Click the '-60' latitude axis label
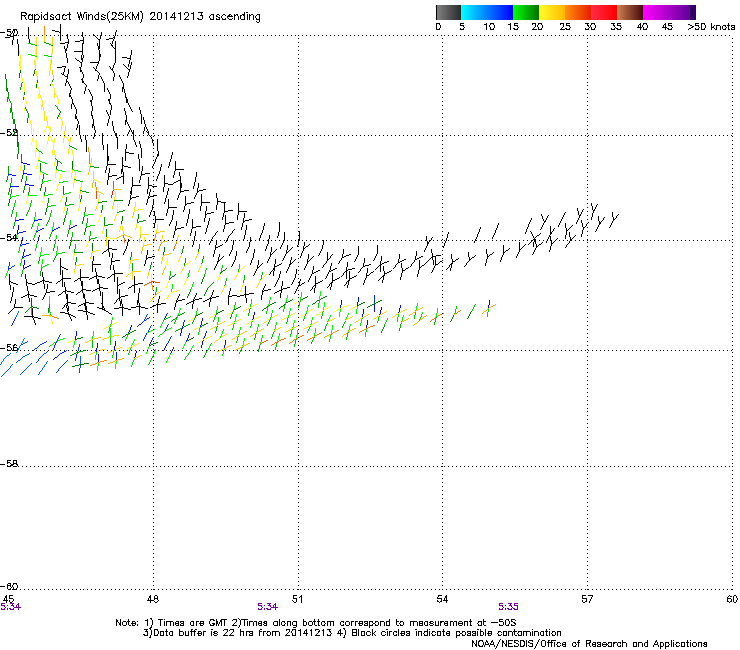The image size is (740, 650). pyautogui.click(x=9, y=587)
